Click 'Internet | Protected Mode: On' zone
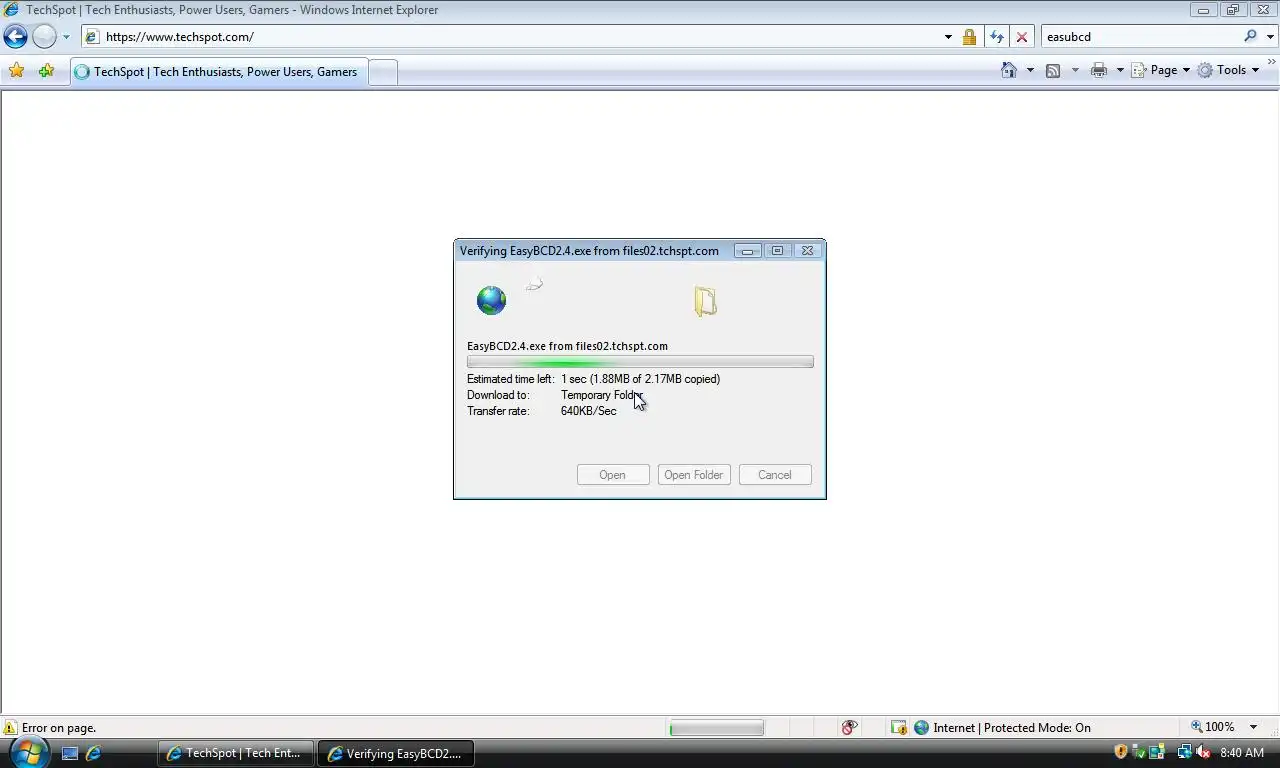The image size is (1280, 768). pyautogui.click(x=1002, y=728)
